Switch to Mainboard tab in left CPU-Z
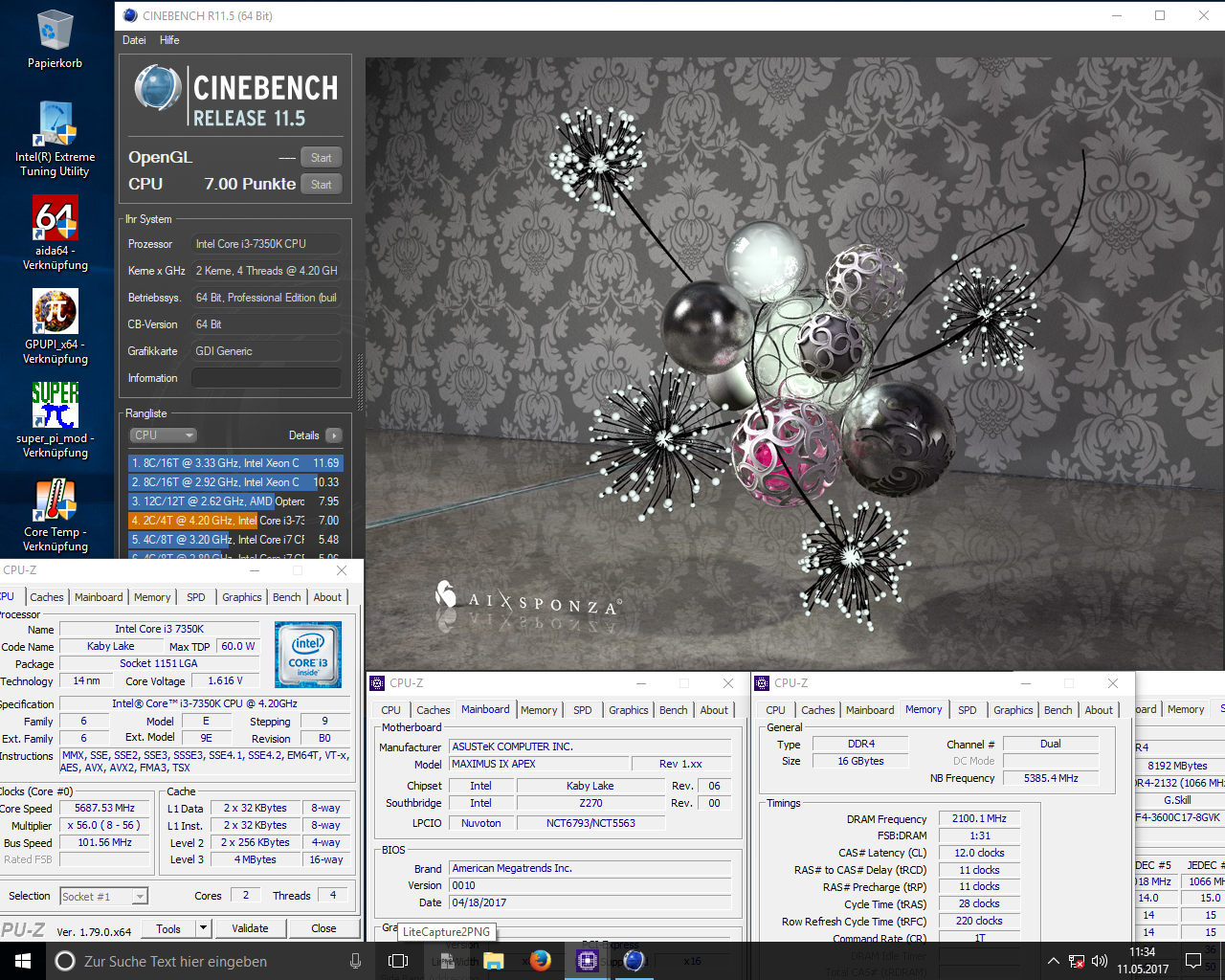 click(x=99, y=597)
